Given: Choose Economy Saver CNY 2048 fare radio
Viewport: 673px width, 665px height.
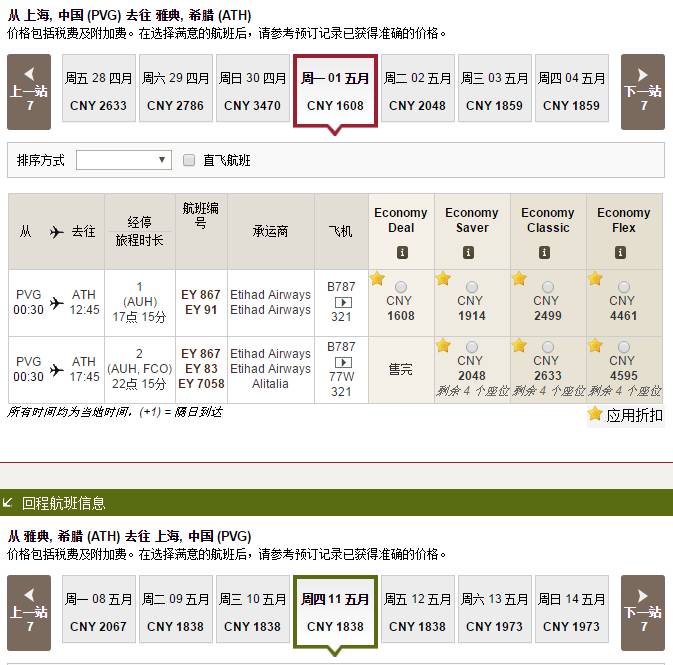Looking at the screenshot, I should pyautogui.click(x=472, y=346).
